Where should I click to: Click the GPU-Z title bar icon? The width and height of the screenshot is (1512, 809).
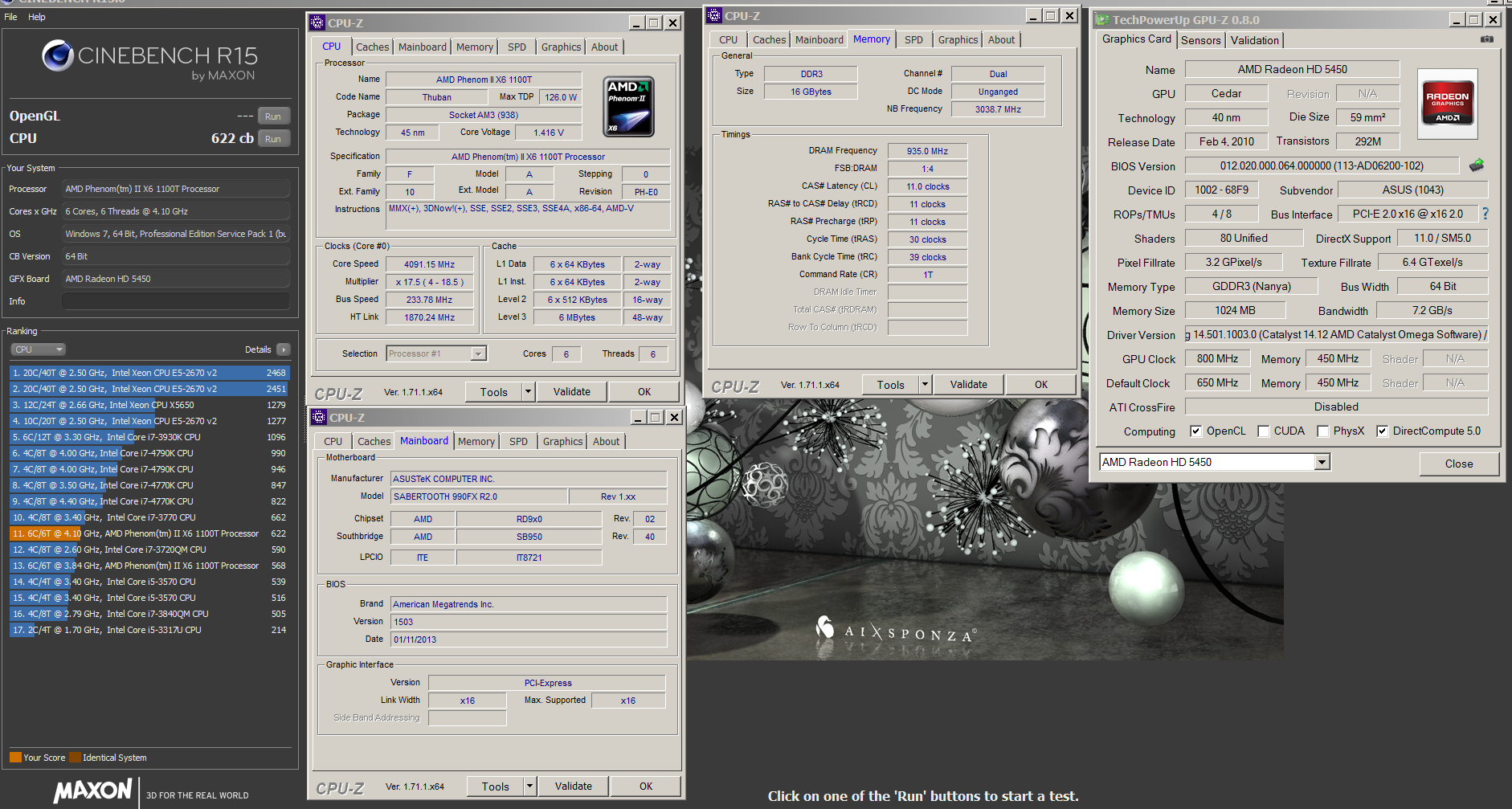point(1102,19)
